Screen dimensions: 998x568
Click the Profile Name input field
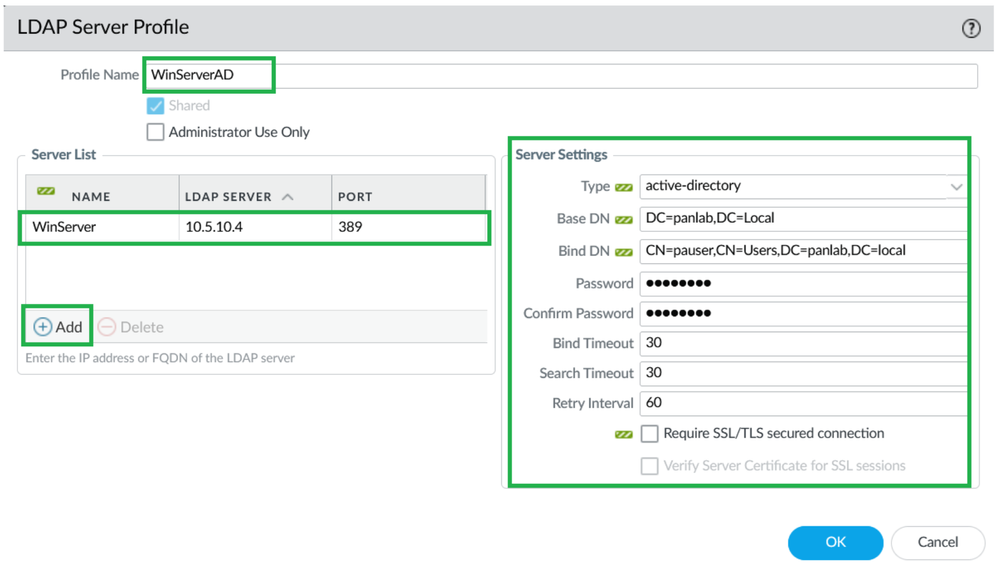560,75
